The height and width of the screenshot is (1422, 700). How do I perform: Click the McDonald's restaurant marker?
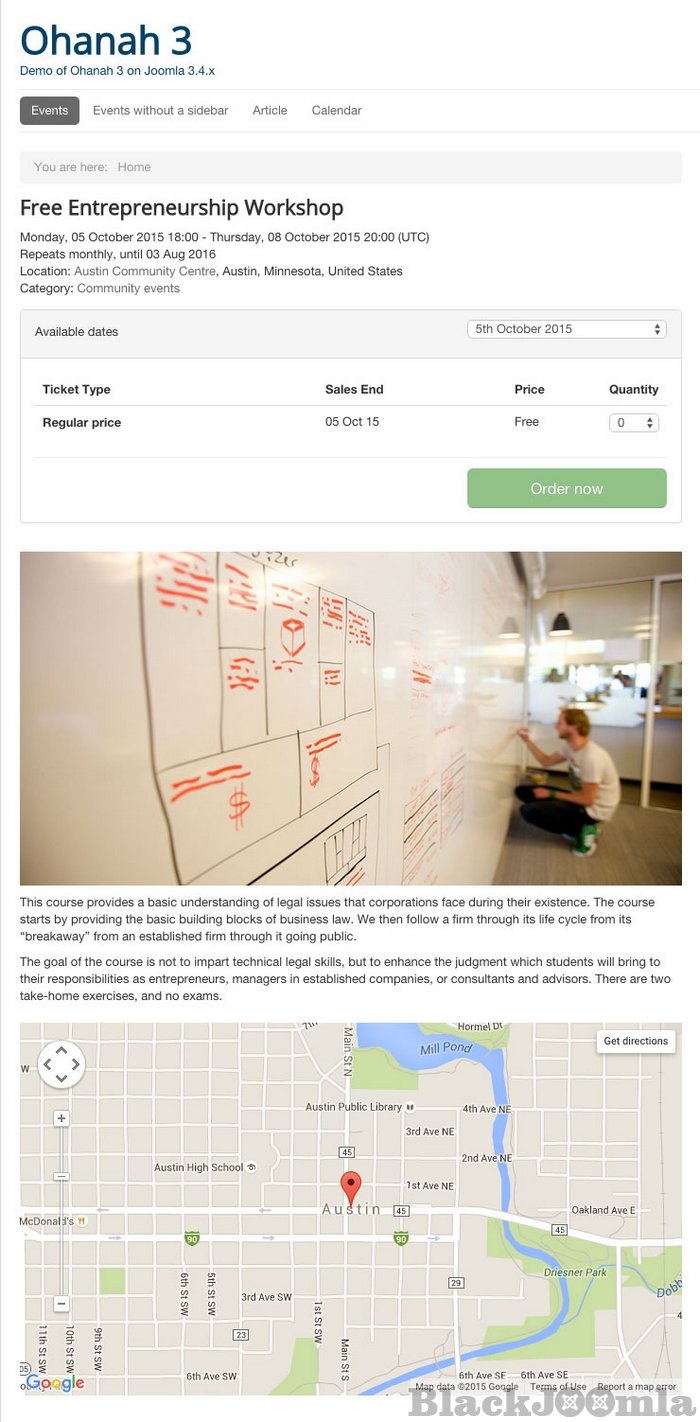pos(82,1221)
